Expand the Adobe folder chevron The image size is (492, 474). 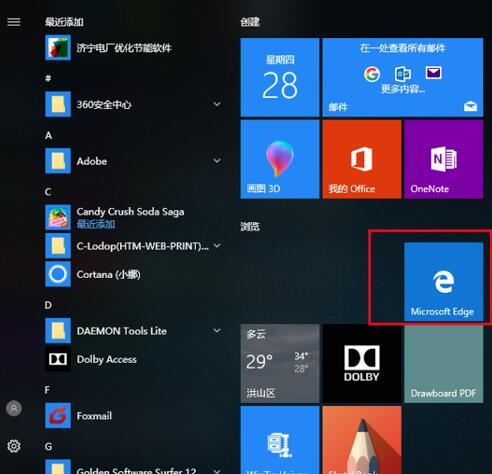(217, 161)
